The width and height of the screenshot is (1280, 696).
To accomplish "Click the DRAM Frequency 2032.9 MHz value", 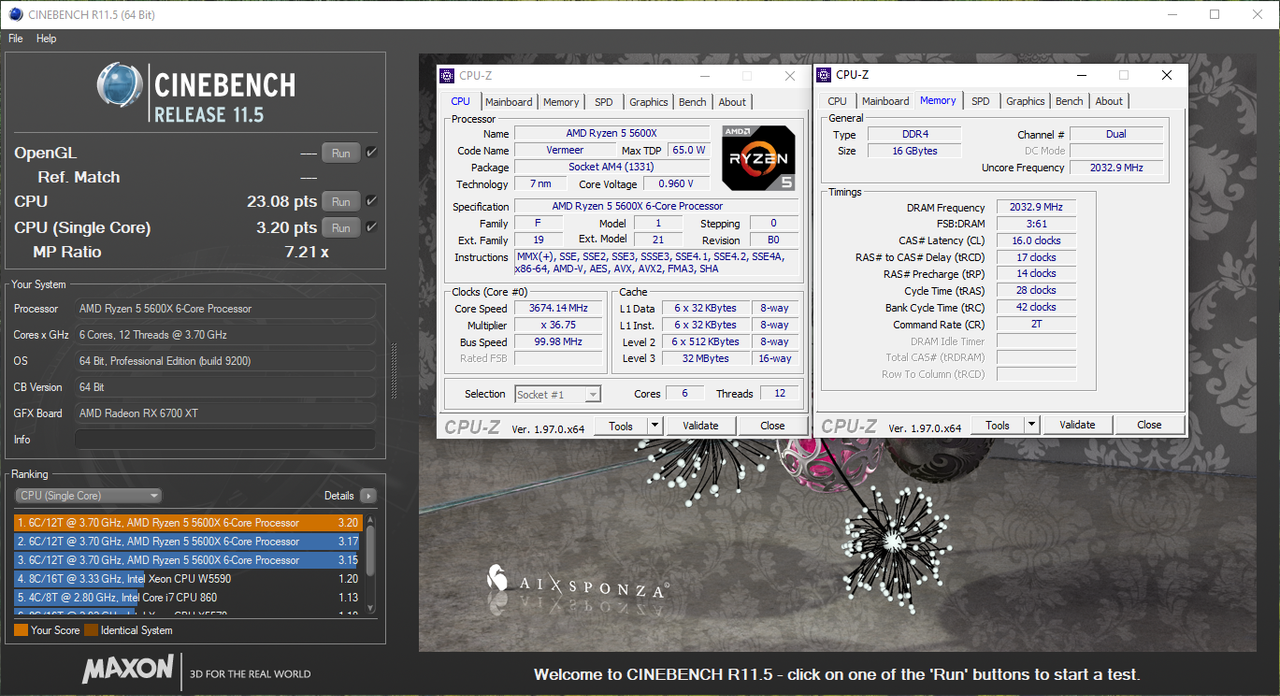I will [1036, 208].
